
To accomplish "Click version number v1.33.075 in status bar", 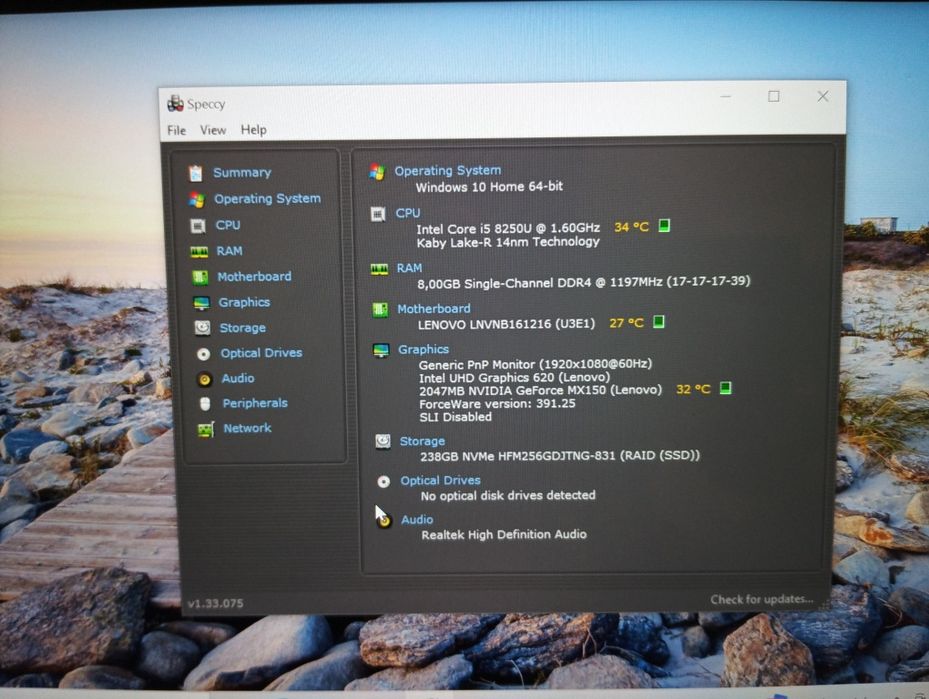I will [216, 603].
